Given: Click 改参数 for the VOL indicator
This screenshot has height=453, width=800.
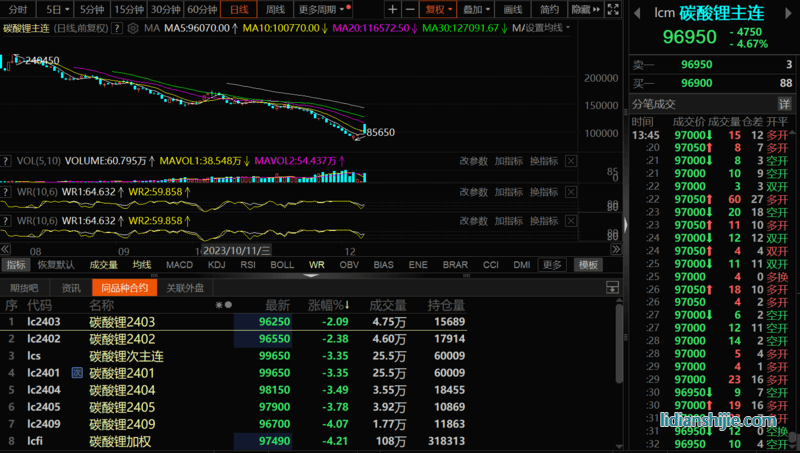Looking at the screenshot, I should pos(473,160).
